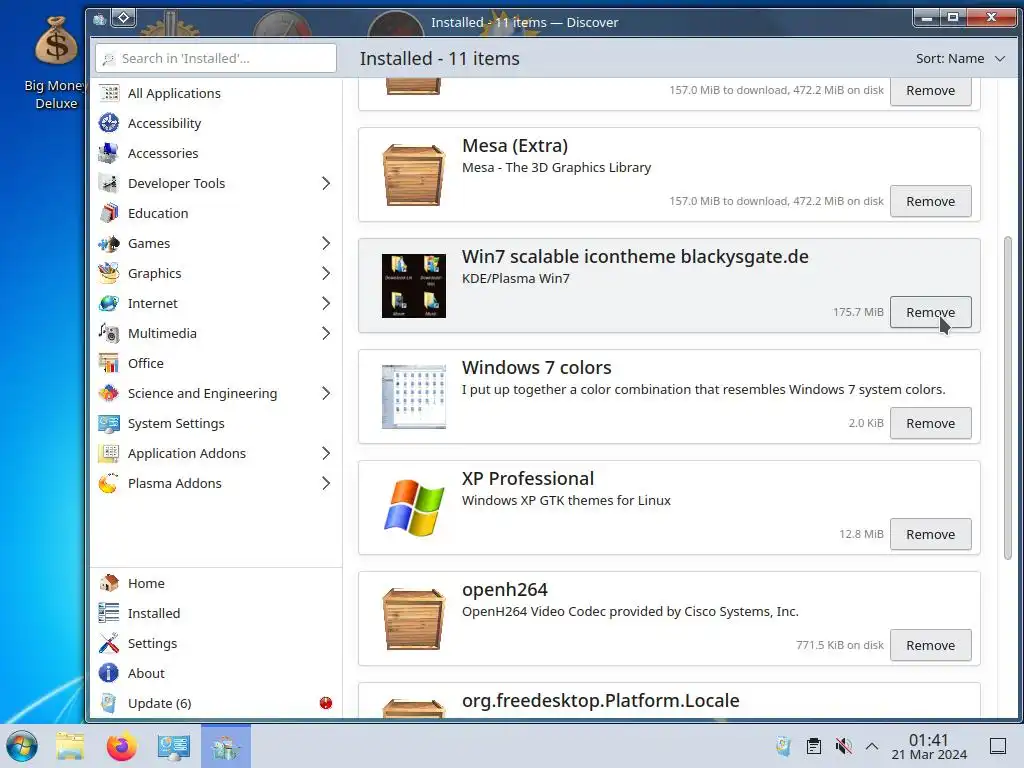Click the installed list vertical scrollbar
Viewport: 1024px width, 768px height.
[x=1008, y=398]
